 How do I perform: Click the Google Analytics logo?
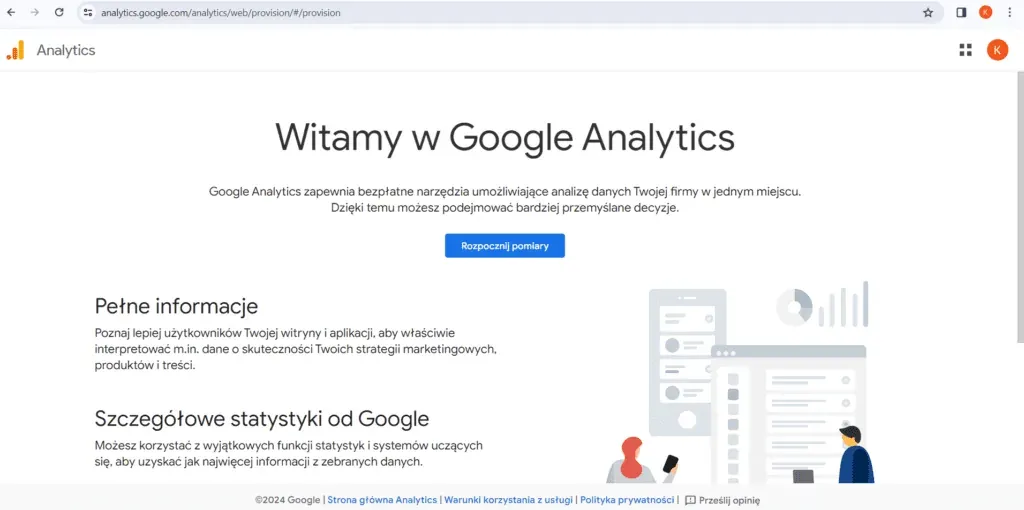[15, 50]
